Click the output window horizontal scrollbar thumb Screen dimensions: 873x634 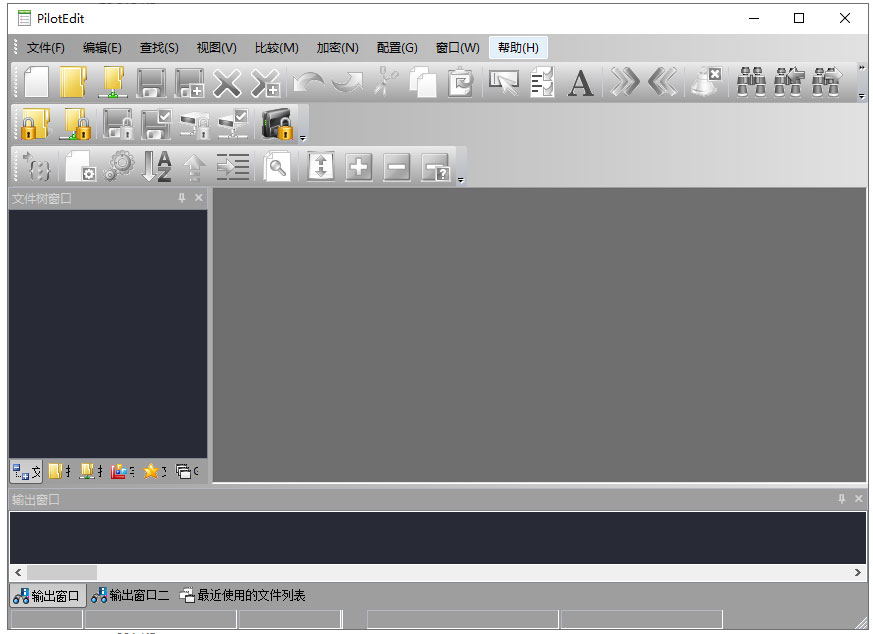point(62,572)
